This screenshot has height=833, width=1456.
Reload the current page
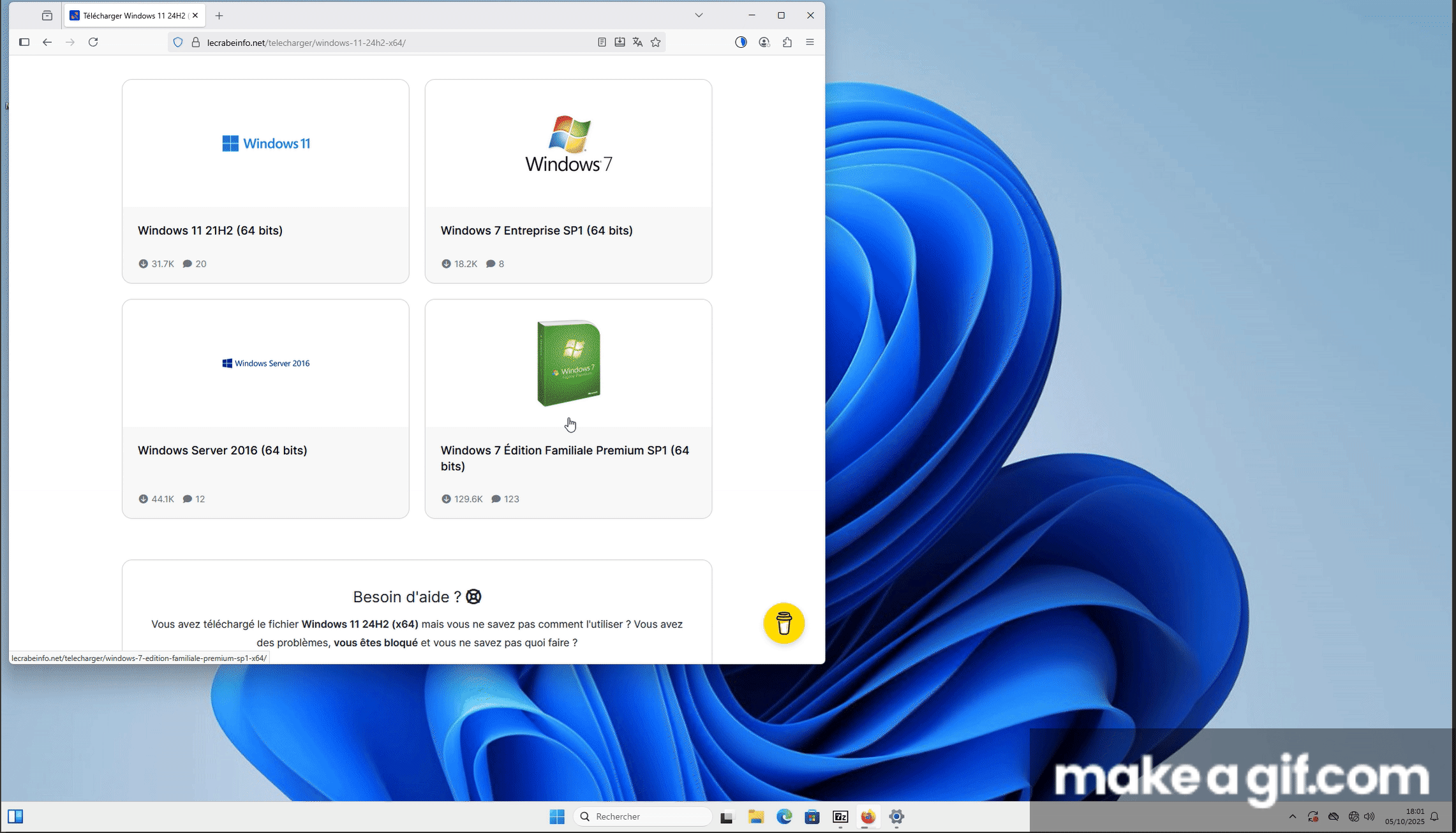tap(93, 42)
